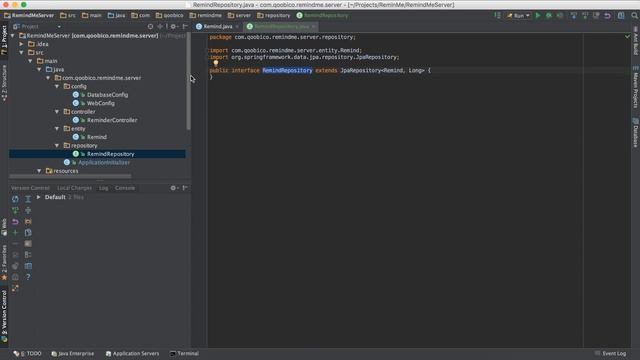Switch to the Remind.java editor tab

click(x=218, y=27)
